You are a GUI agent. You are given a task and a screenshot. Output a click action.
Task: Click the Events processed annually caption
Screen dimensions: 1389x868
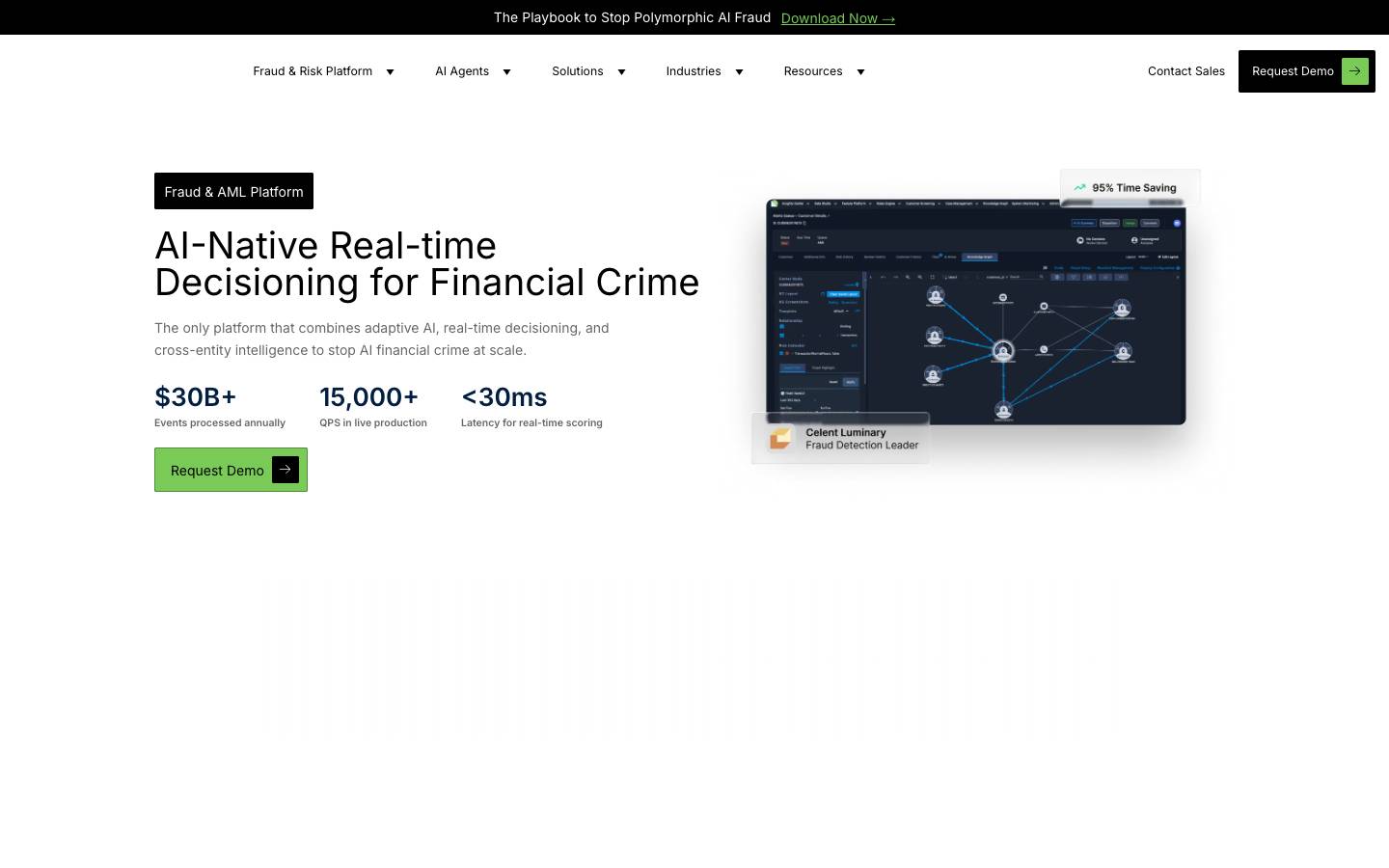[220, 422]
